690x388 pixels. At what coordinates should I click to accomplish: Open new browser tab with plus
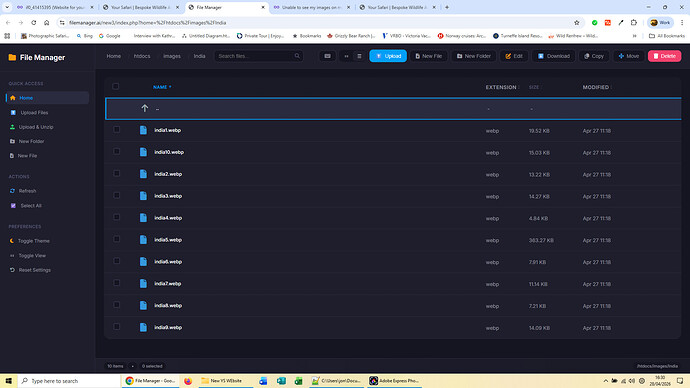pos(447,7)
